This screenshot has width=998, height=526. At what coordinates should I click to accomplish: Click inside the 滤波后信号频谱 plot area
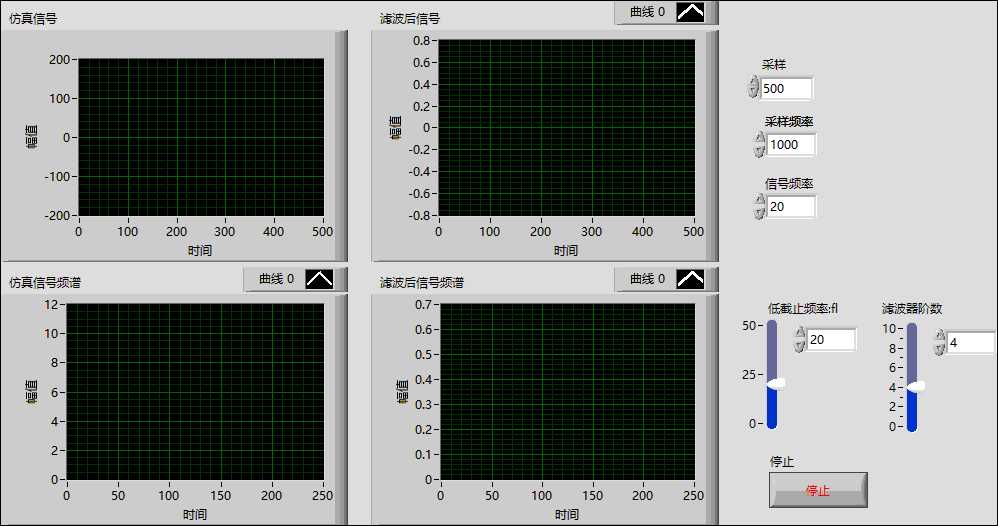(568, 391)
